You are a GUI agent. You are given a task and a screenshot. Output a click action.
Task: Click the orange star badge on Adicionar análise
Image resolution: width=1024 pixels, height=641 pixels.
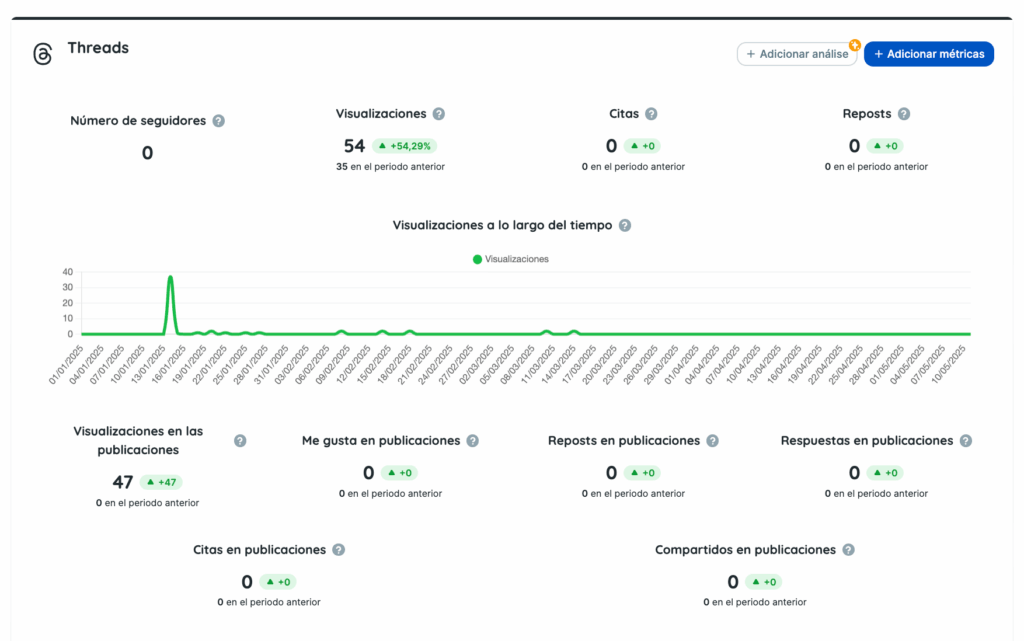855,45
